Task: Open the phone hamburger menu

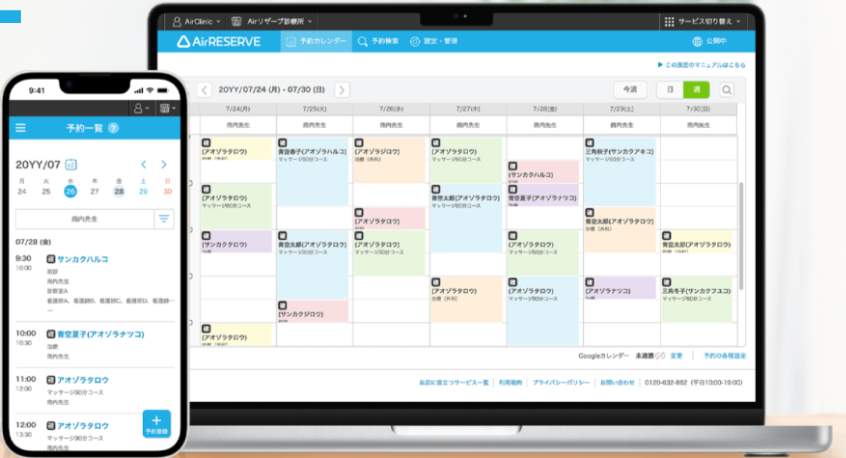Action: click(21, 128)
